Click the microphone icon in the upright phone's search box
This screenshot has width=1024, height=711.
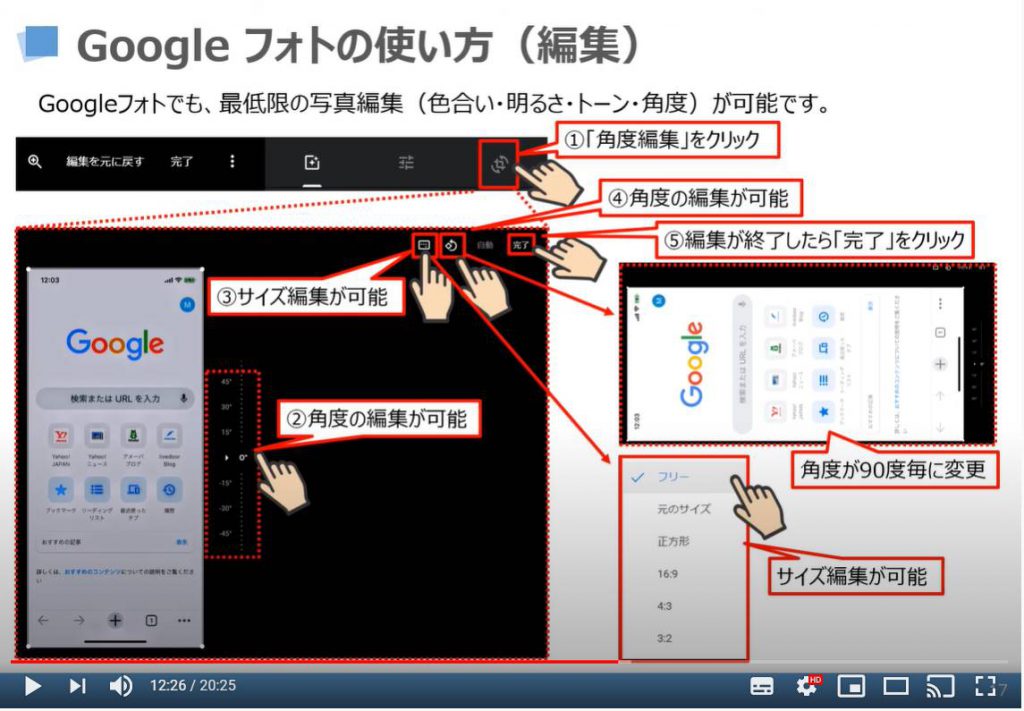point(184,398)
